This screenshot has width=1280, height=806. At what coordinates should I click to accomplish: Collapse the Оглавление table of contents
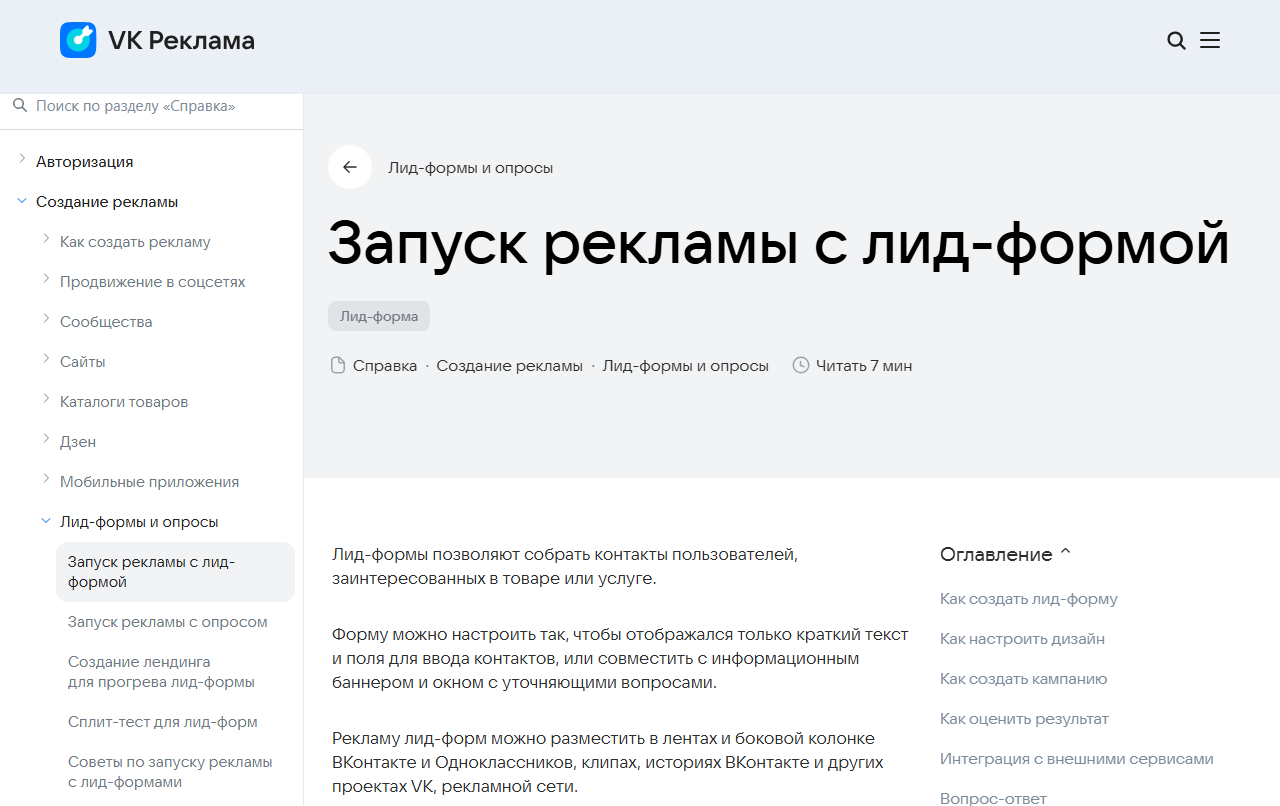pos(1065,552)
